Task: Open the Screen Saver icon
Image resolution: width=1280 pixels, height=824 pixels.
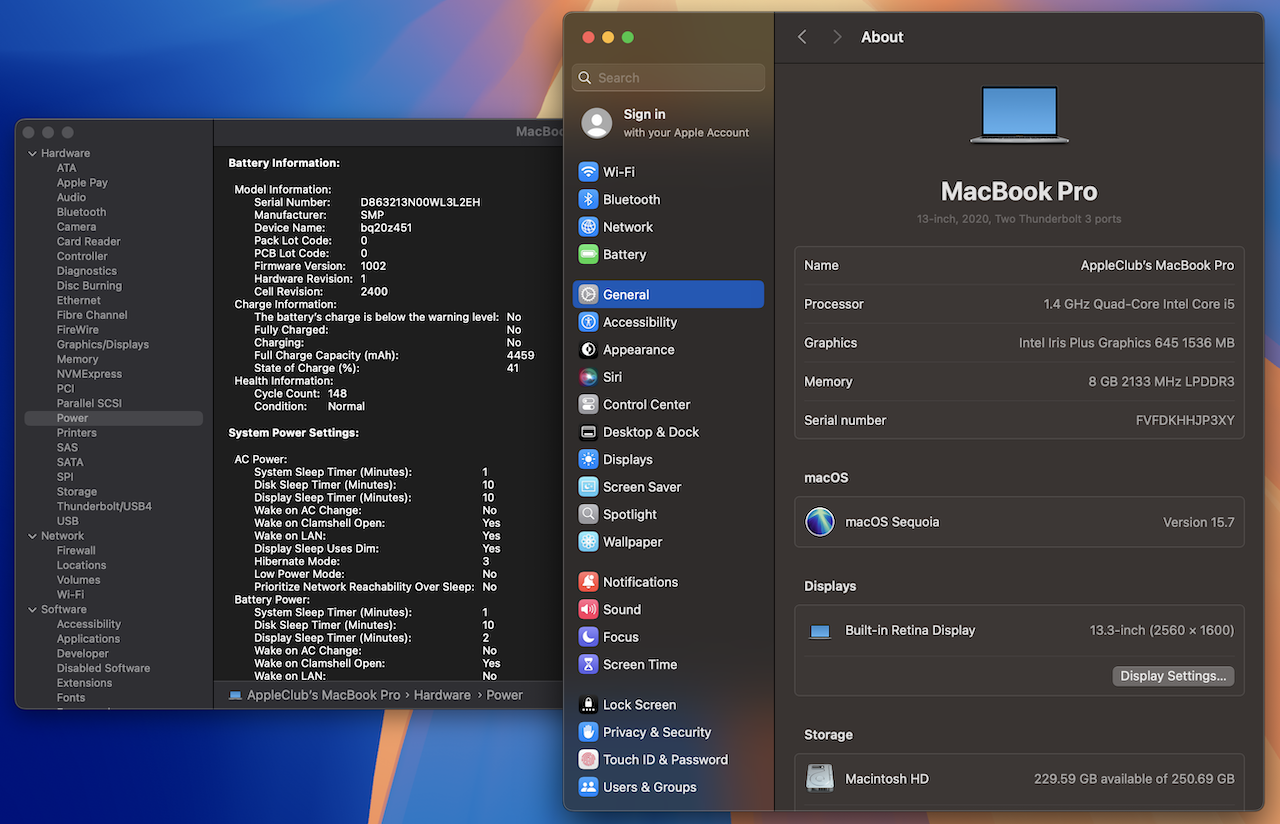Action: pos(588,487)
